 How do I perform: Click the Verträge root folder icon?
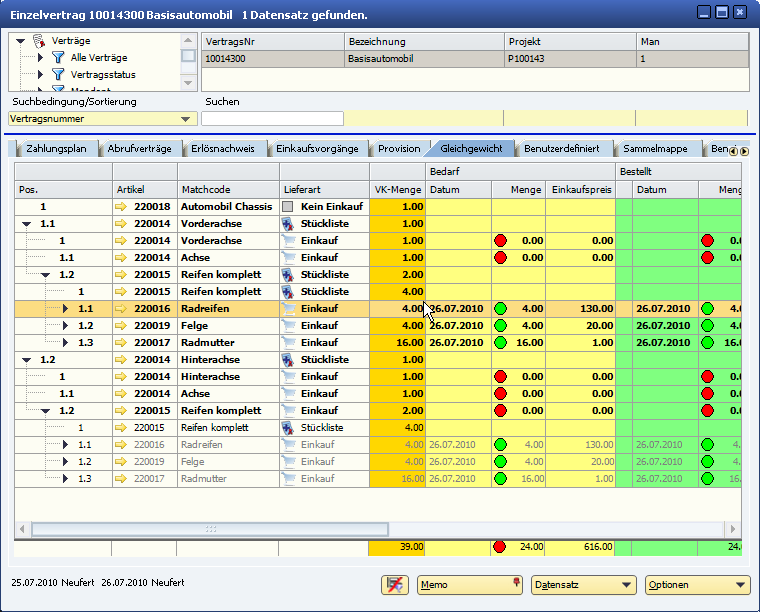(39, 41)
